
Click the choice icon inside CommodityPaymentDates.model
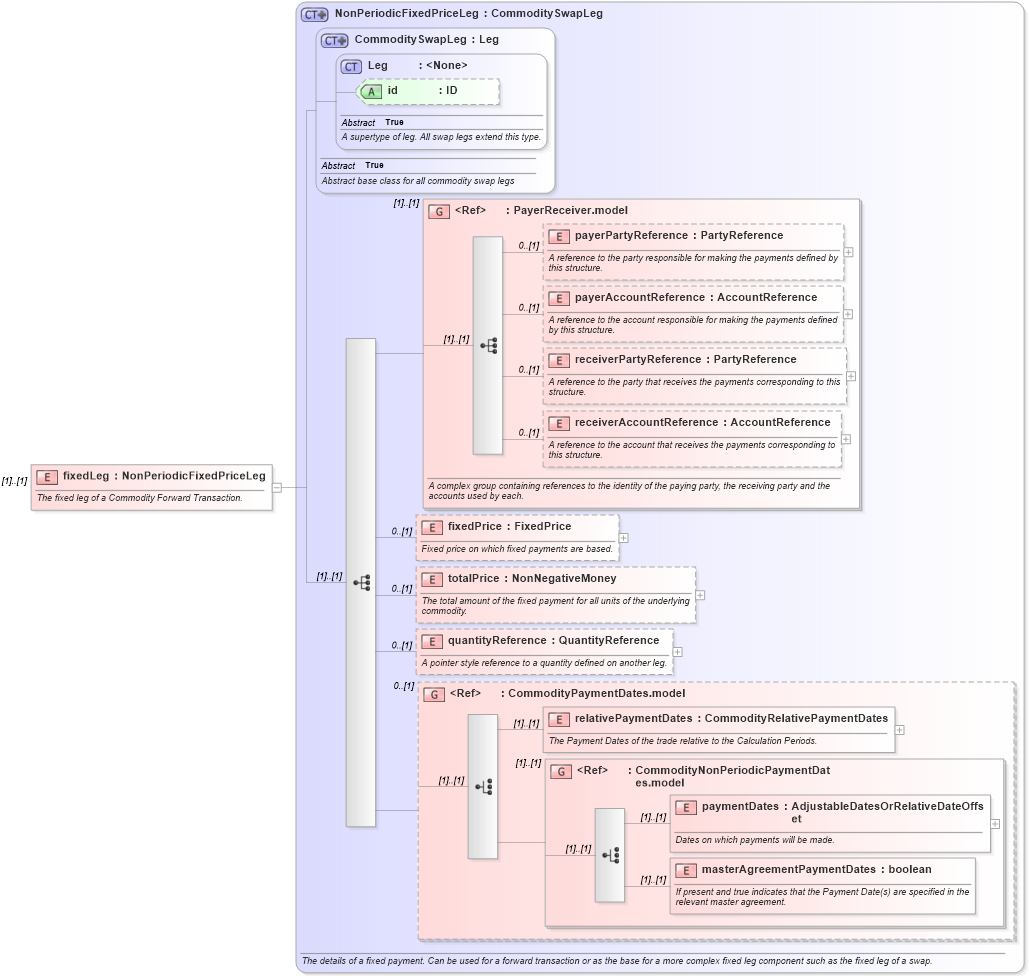(483, 786)
